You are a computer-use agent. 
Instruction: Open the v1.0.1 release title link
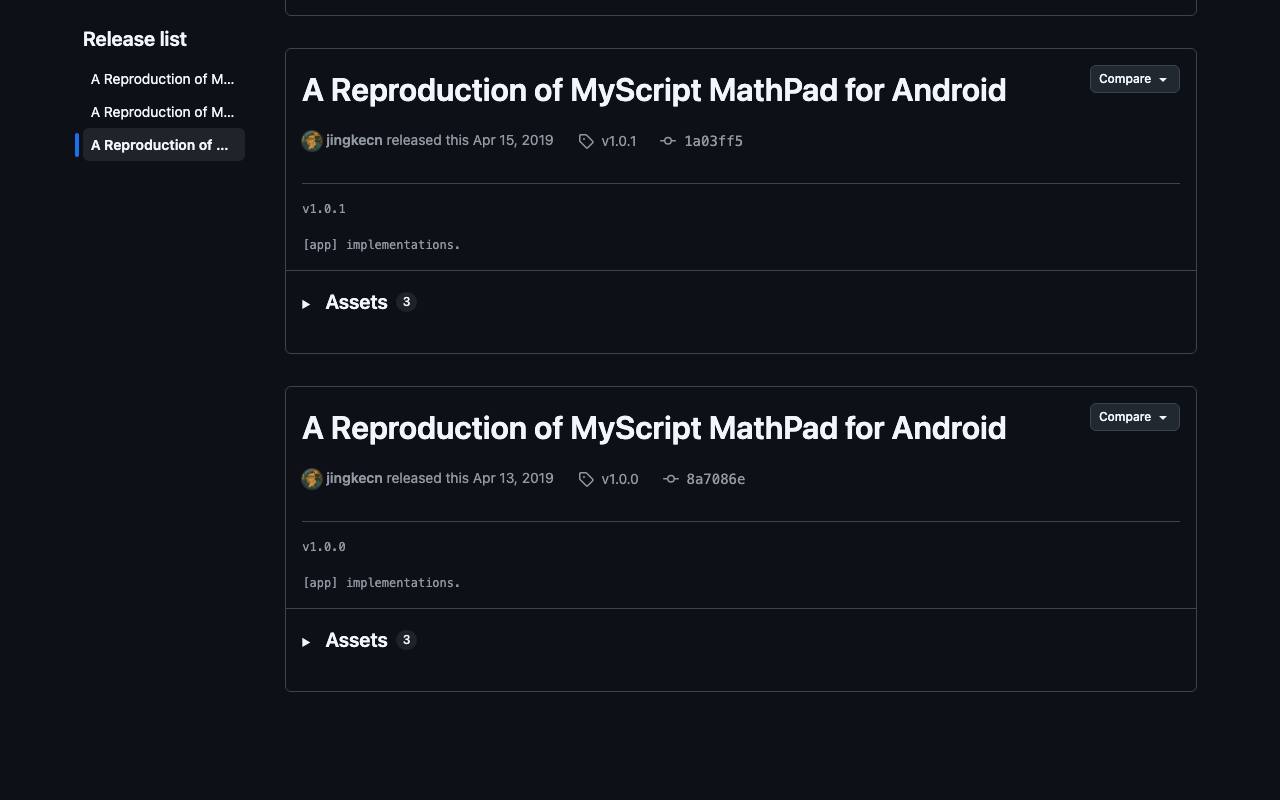(x=654, y=90)
